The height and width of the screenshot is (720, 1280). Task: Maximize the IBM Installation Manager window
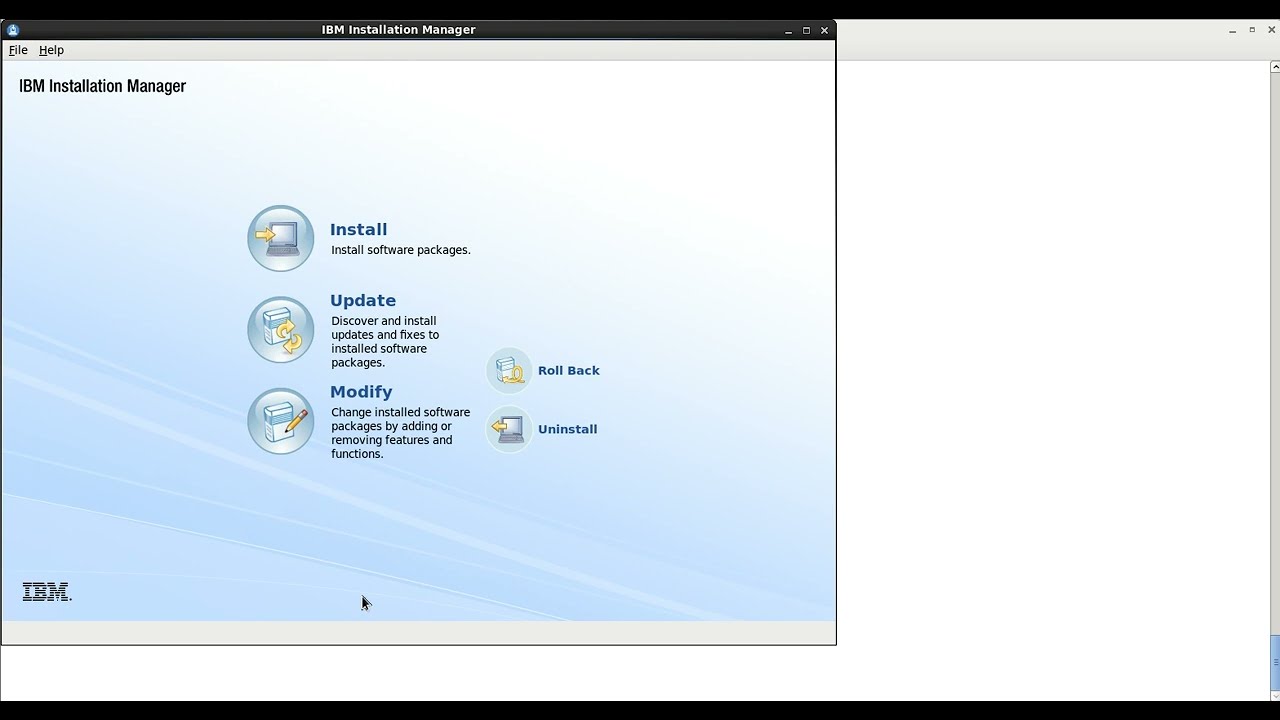806,30
